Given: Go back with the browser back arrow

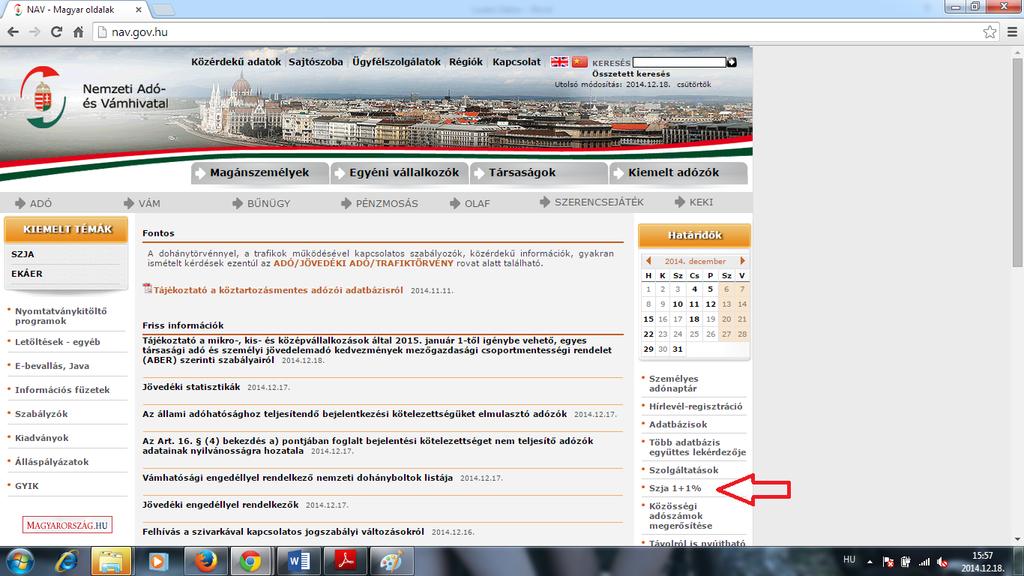Looking at the screenshot, I should (13, 32).
